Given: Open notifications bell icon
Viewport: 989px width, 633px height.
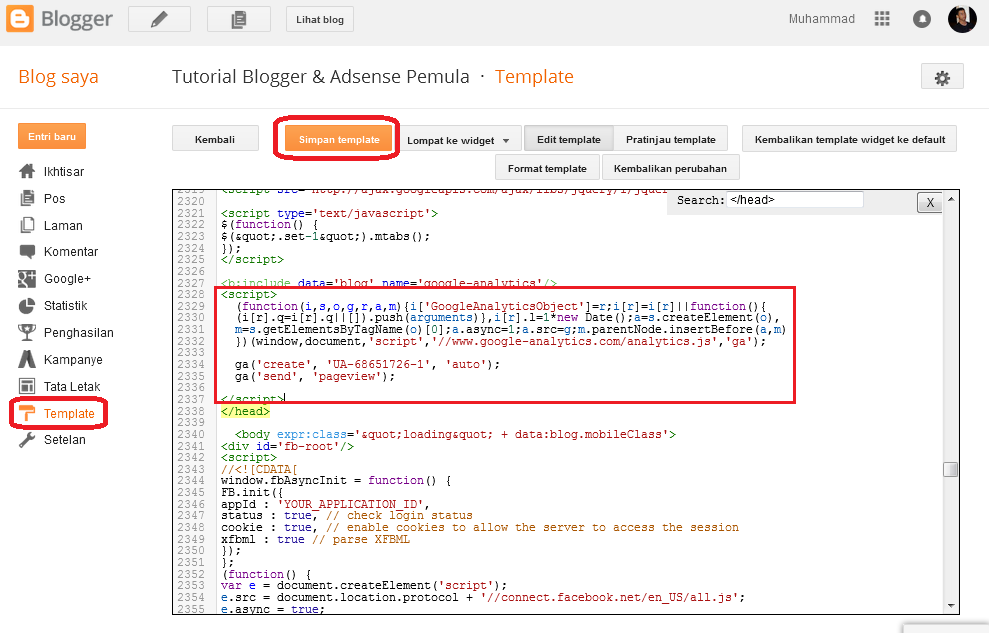Looking at the screenshot, I should point(922,19).
